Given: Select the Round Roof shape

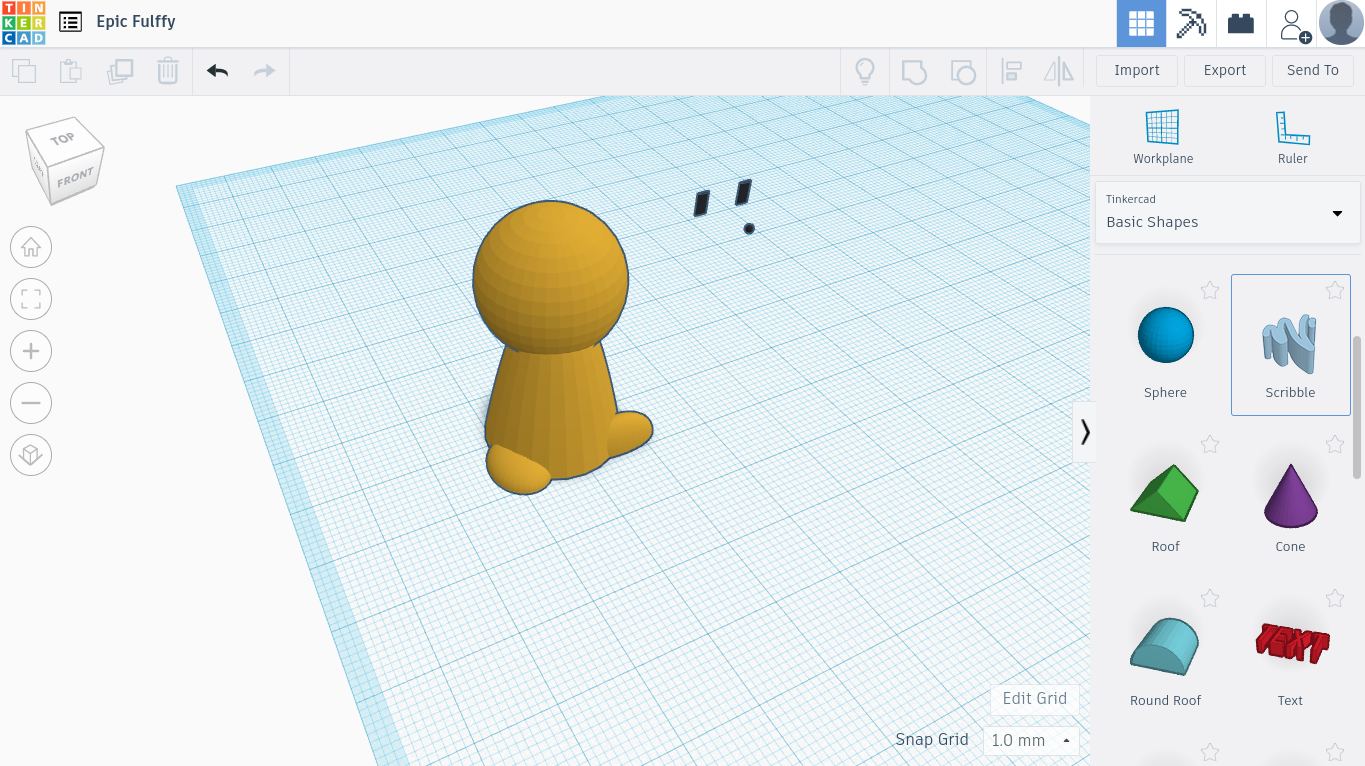Looking at the screenshot, I should click(1165, 653).
